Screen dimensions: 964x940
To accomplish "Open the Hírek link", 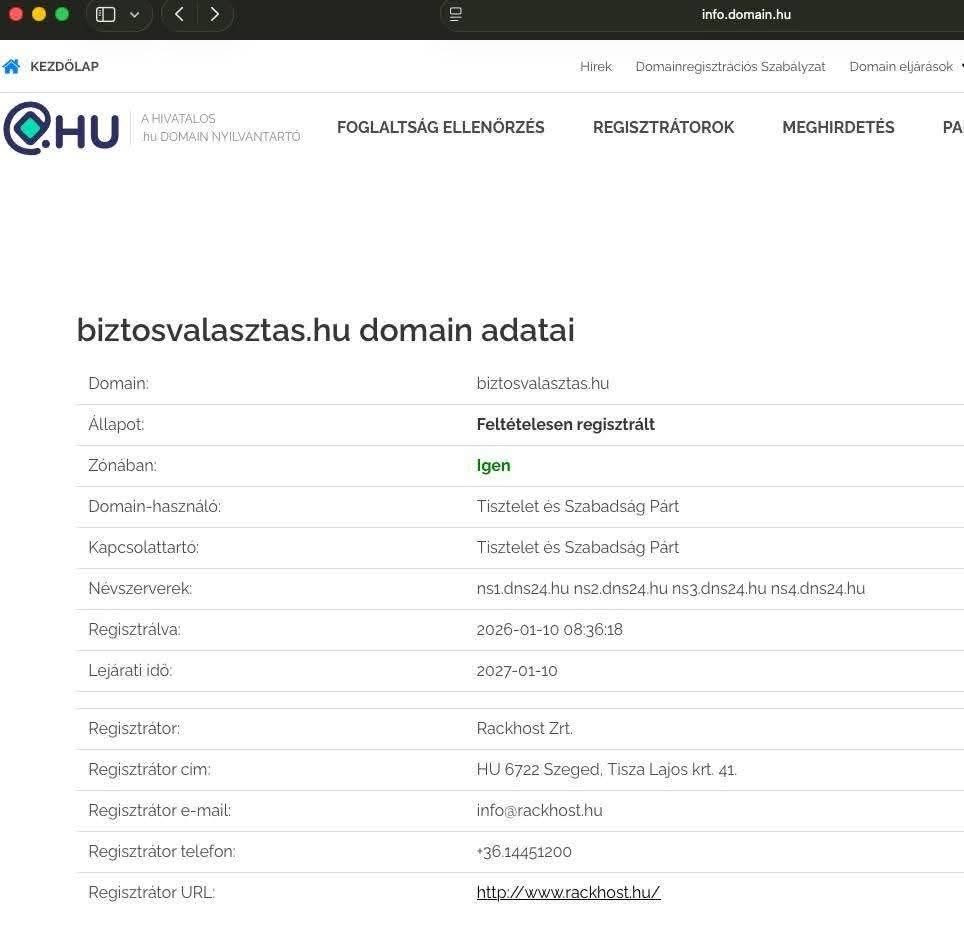I will (595, 66).
